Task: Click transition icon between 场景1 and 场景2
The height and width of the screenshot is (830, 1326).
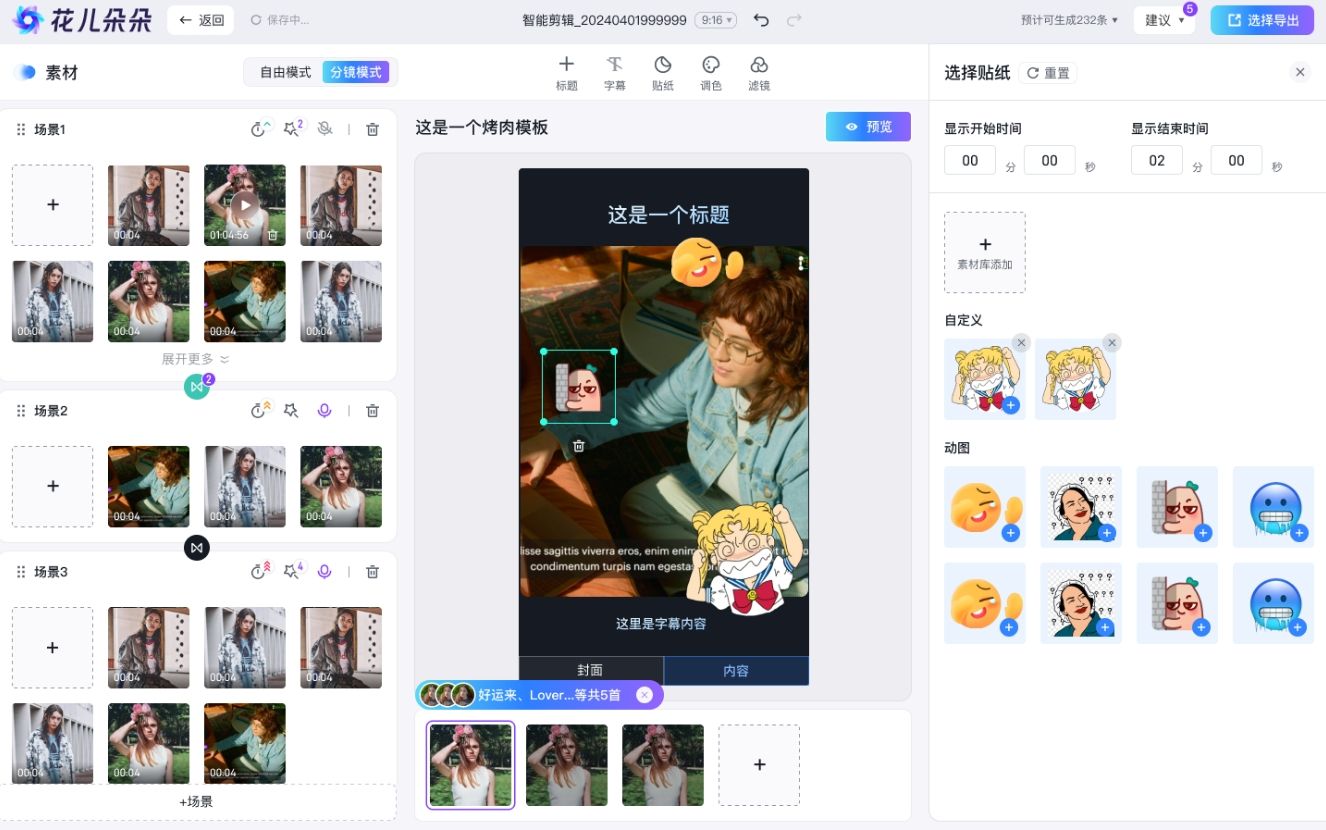Action: click(197, 386)
